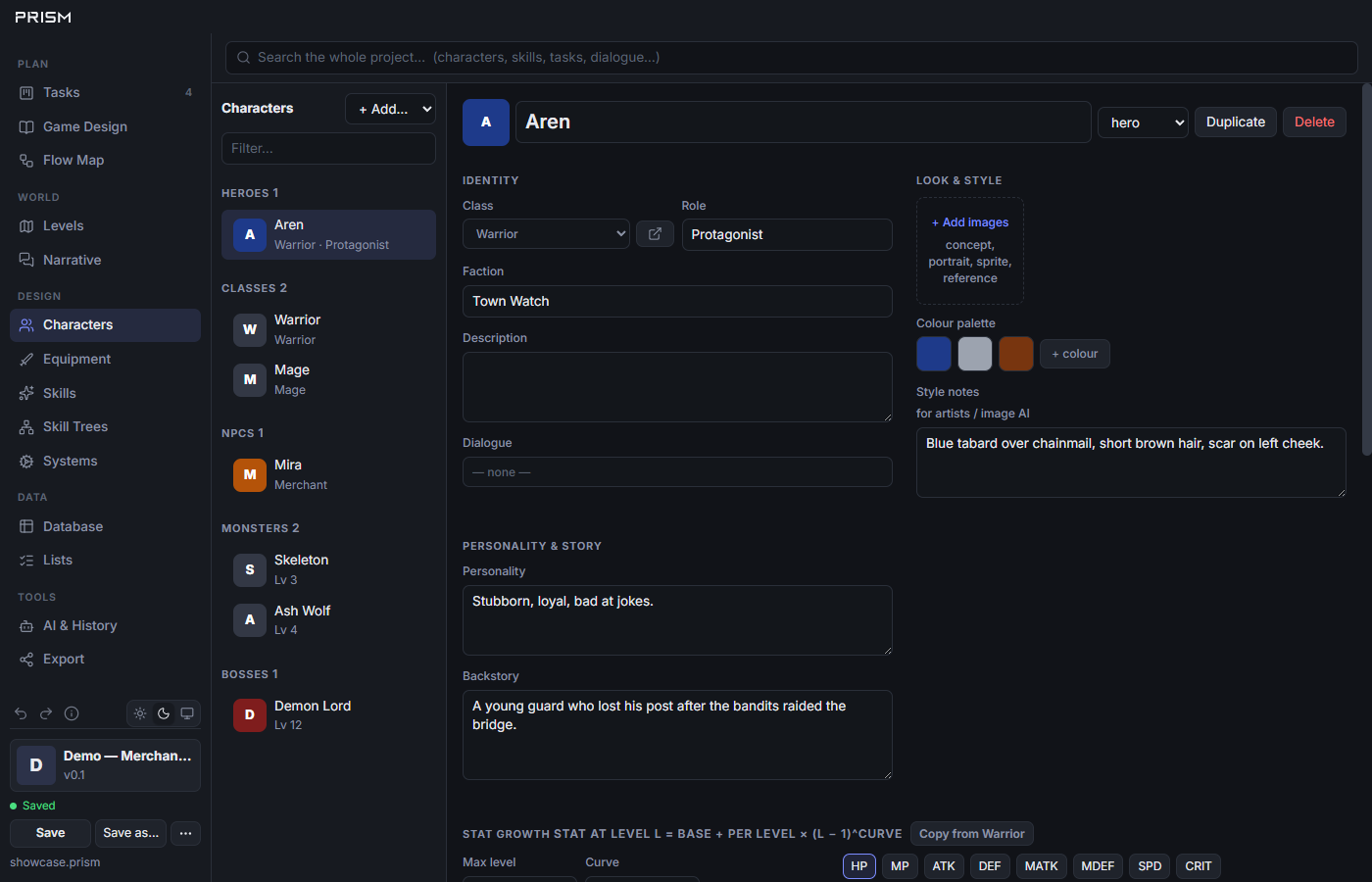This screenshot has height=882, width=1372.
Task: Open the Flow Map section
Action: 105,161
